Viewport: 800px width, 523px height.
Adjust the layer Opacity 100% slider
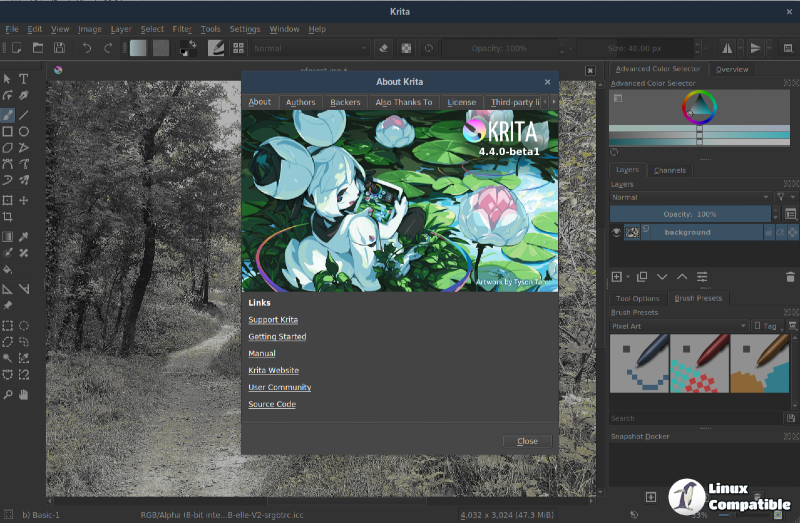[x=690, y=214]
